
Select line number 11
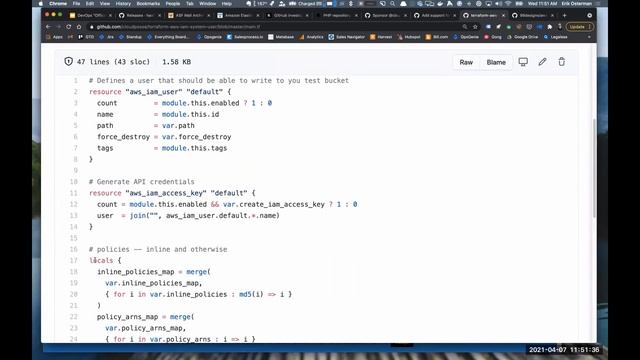coord(73,193)
